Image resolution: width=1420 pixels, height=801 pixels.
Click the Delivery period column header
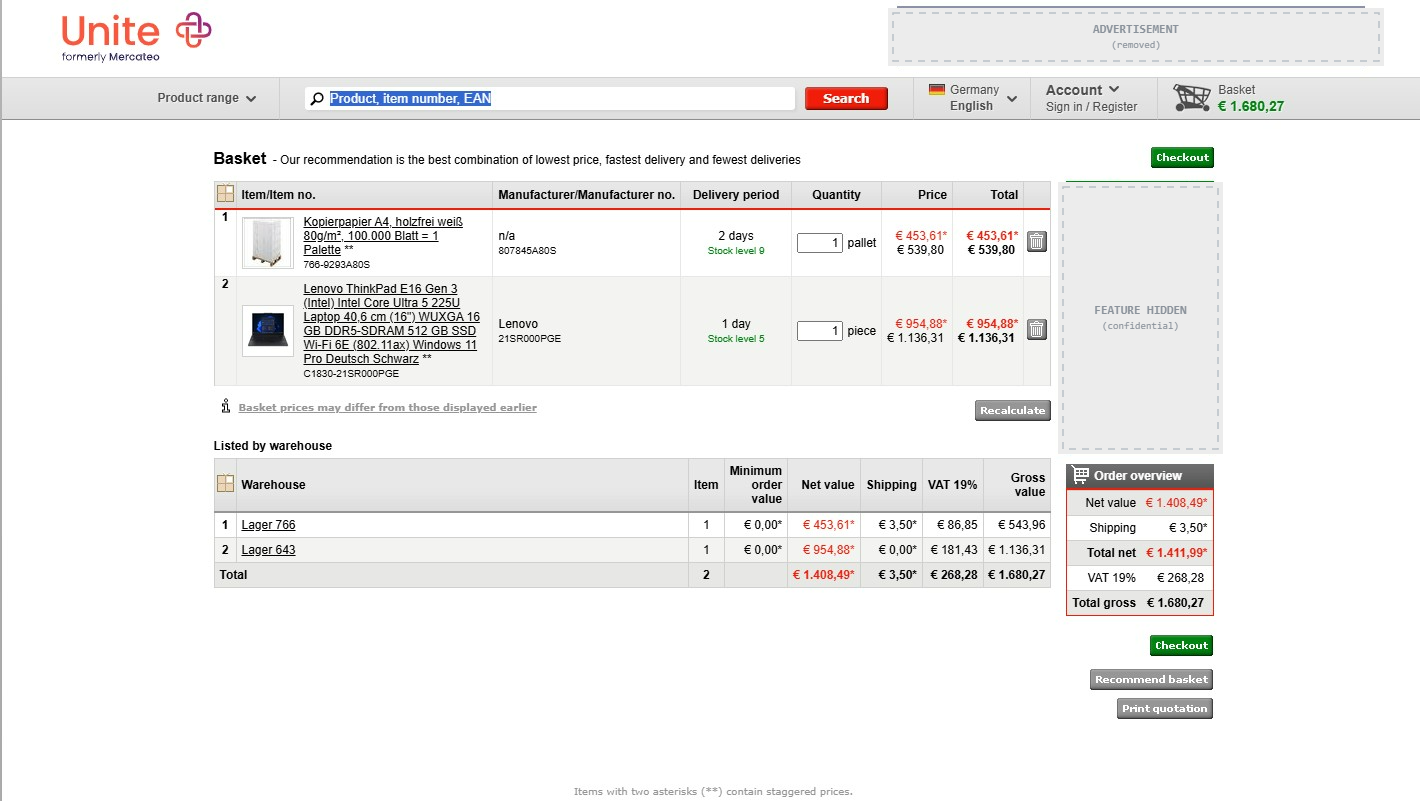click(x=736, y=195)
